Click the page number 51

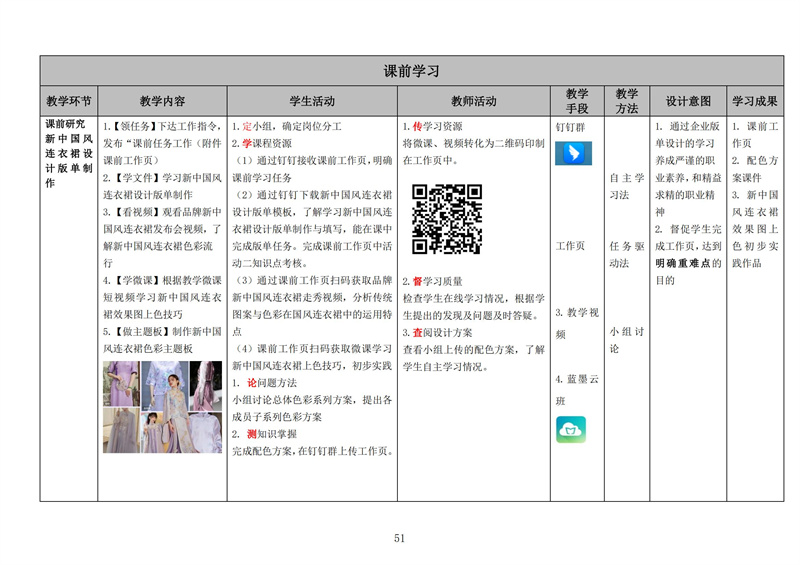(x=399, y=538)
